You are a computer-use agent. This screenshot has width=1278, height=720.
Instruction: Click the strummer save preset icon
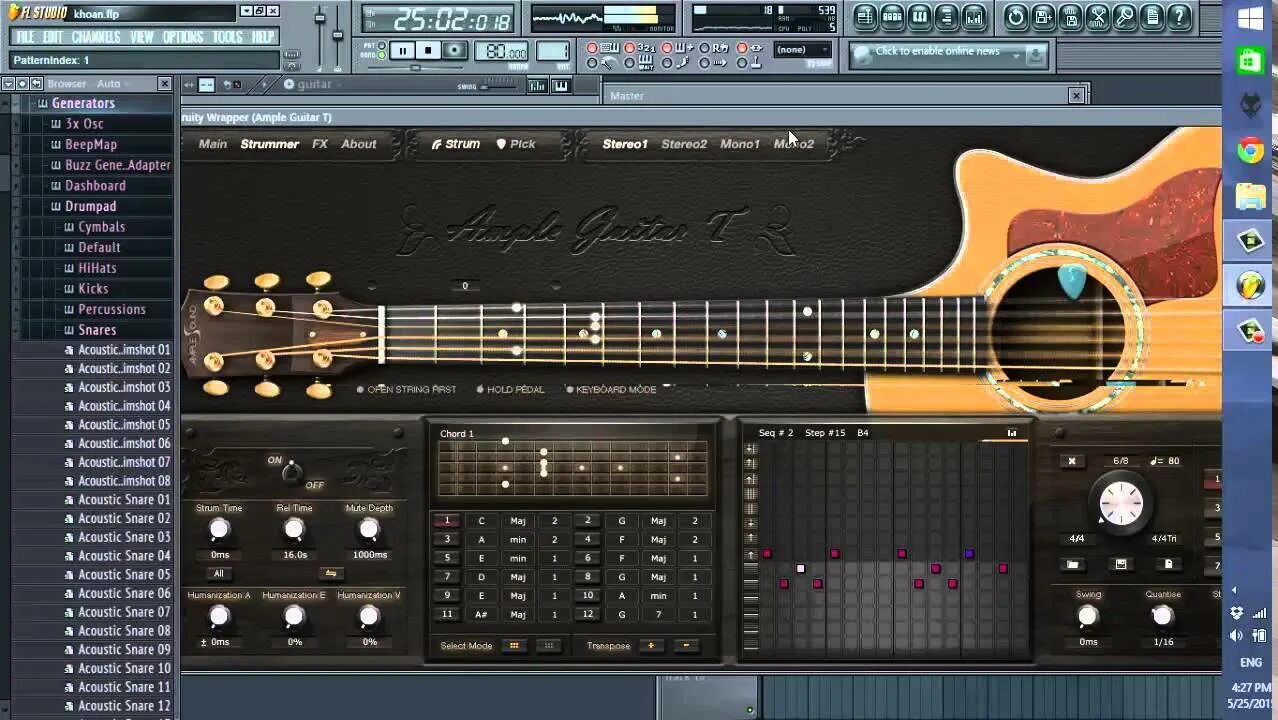click(1120, 564)
